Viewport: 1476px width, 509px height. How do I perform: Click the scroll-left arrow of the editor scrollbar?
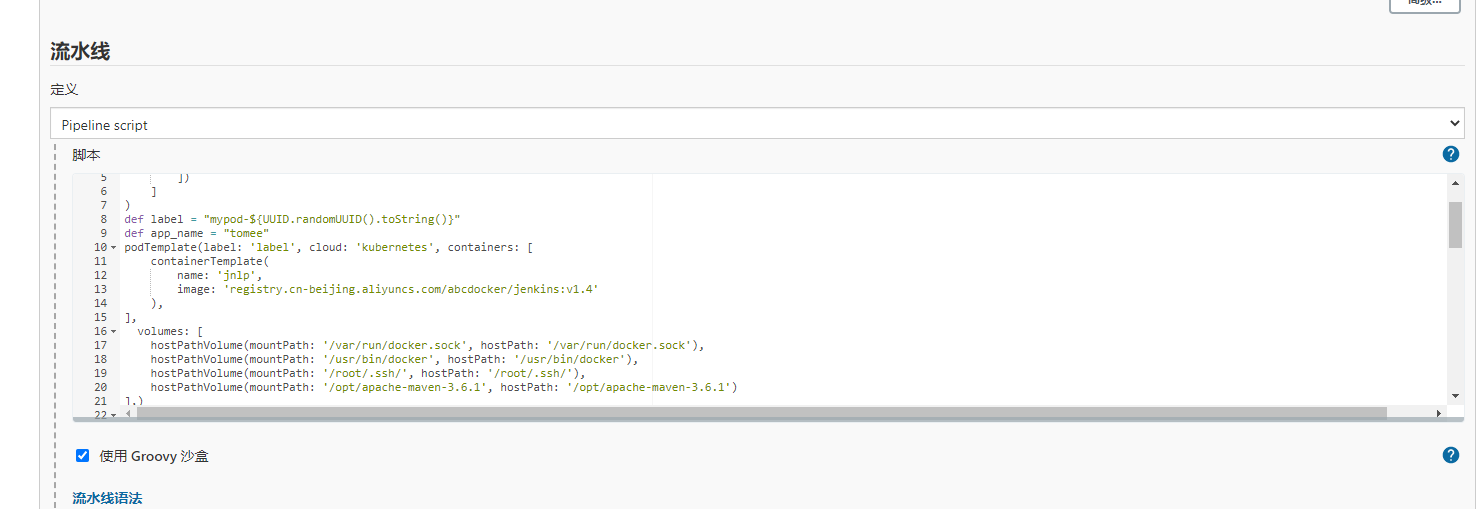(128, 413)
